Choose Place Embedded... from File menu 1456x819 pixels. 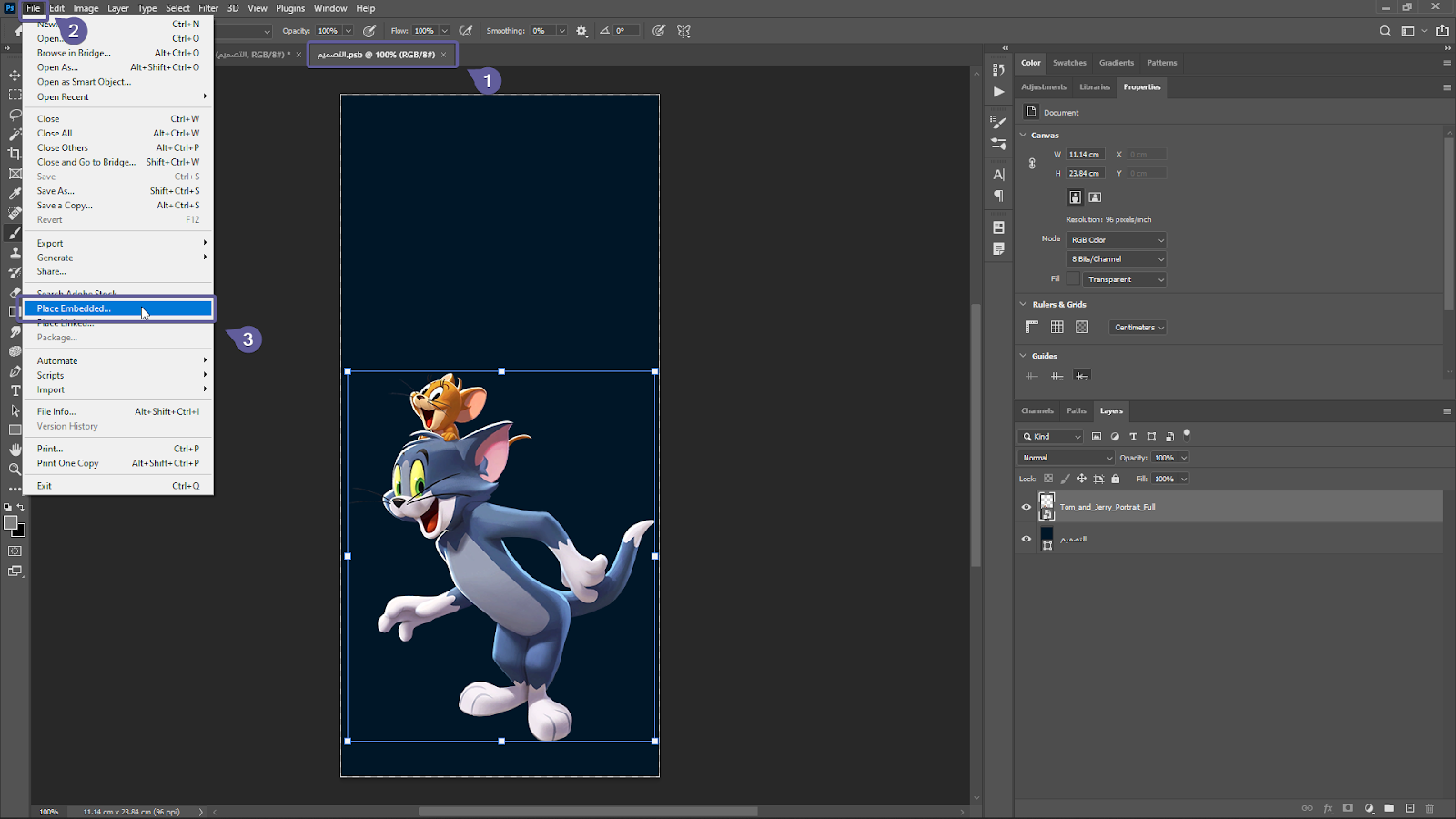tap(118, 308)
